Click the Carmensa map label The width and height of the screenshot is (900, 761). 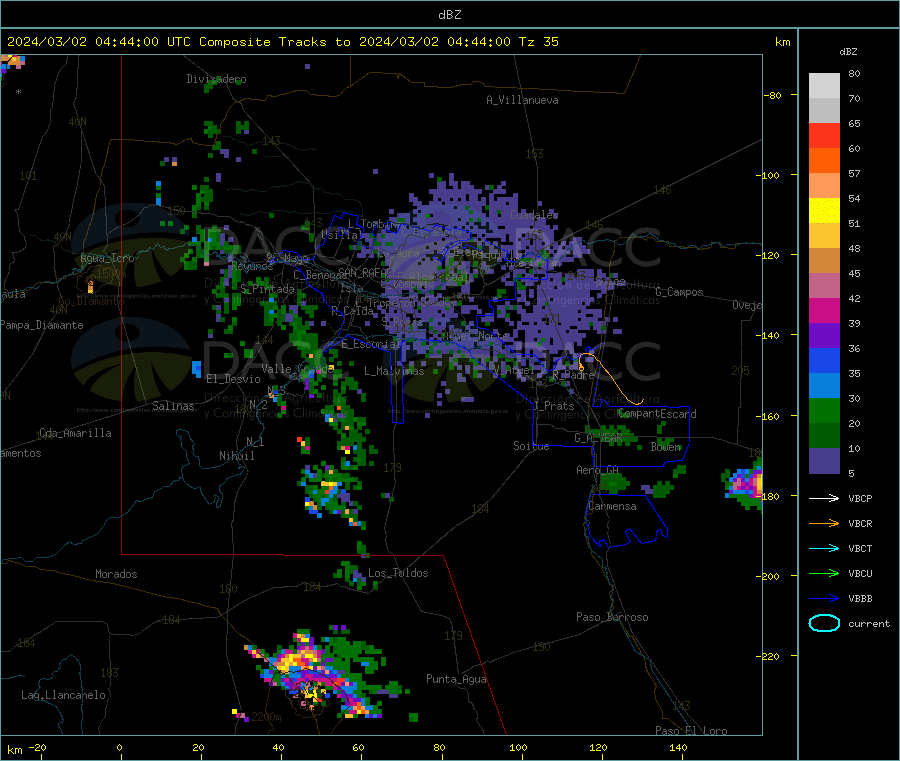tap(612, 506)
